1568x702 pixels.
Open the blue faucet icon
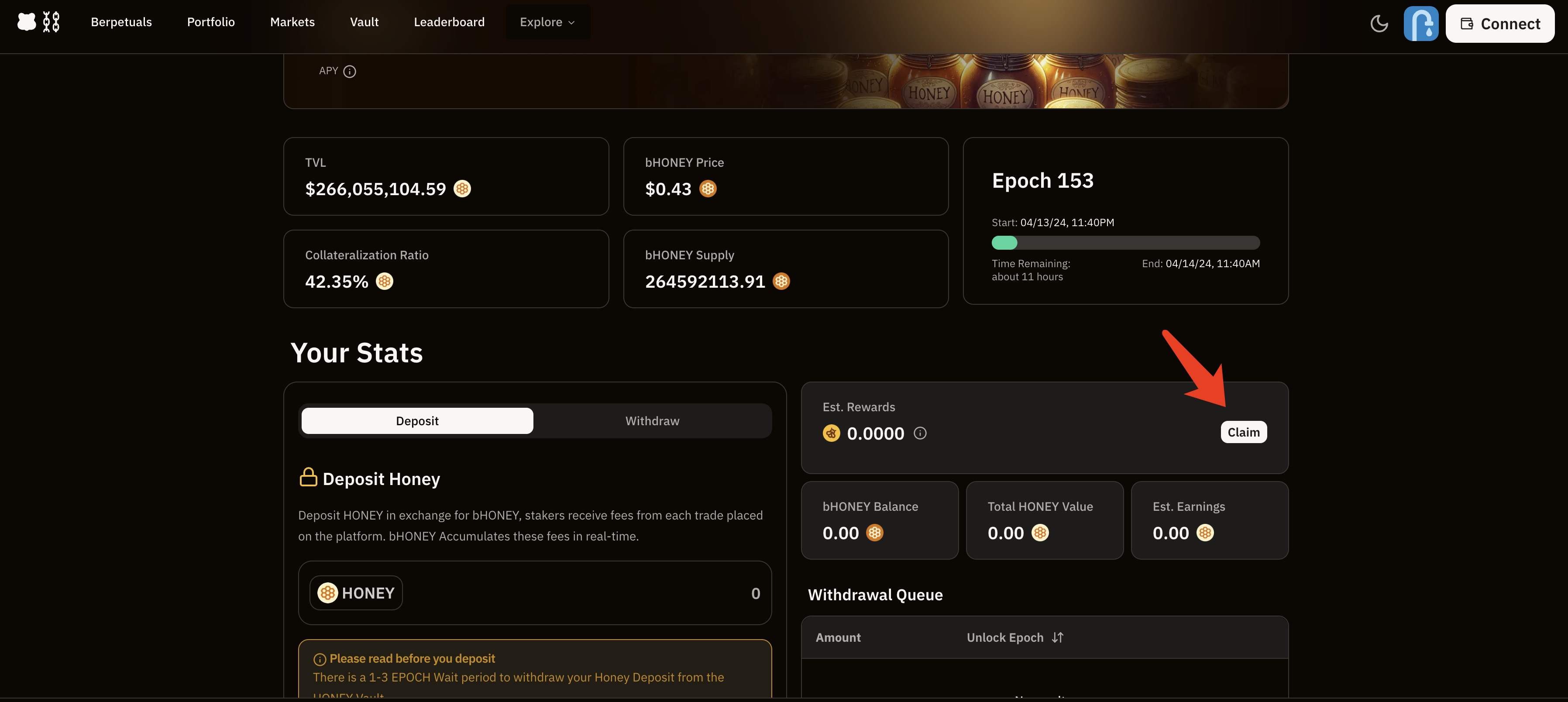pos(1421,24)
